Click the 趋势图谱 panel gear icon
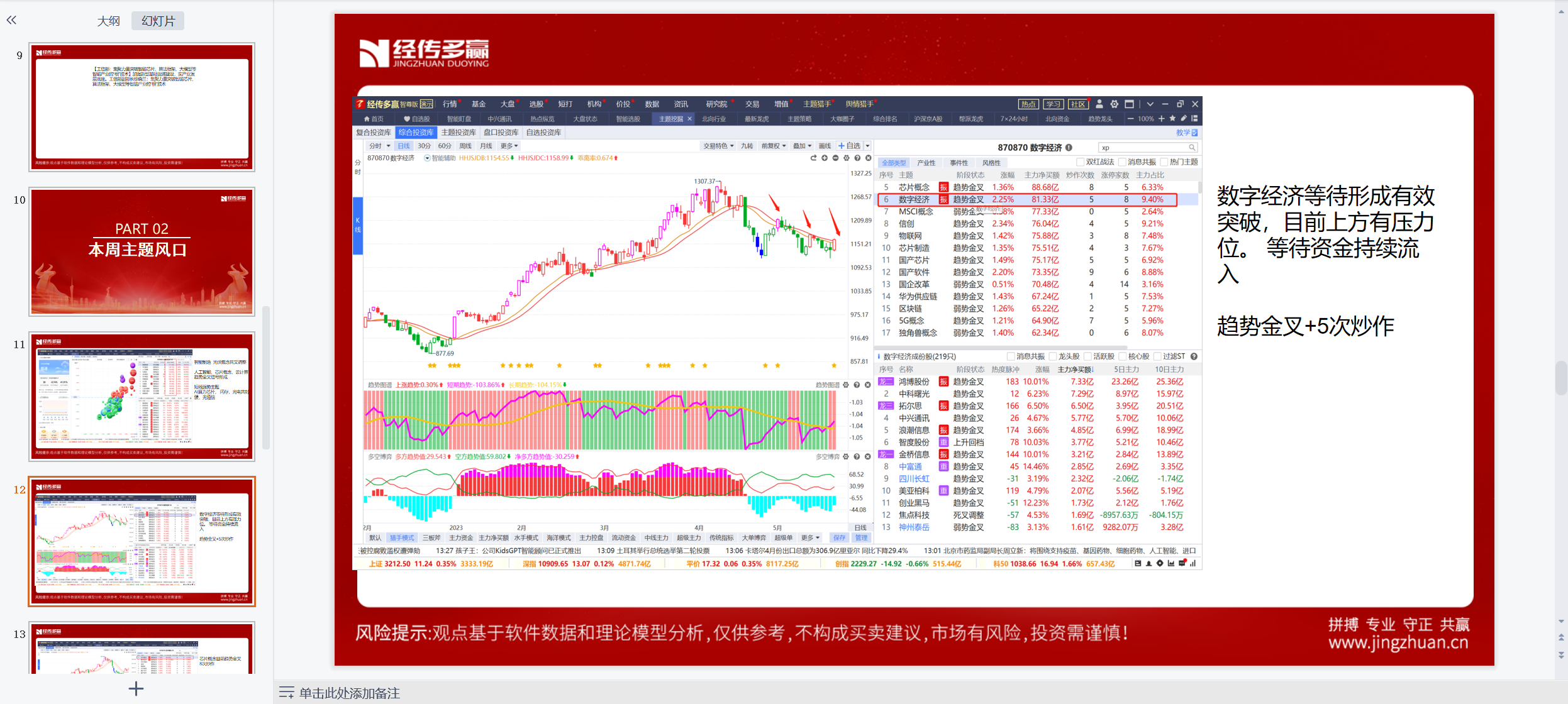This screenshot has width=1568, height=704. point(846,385)
